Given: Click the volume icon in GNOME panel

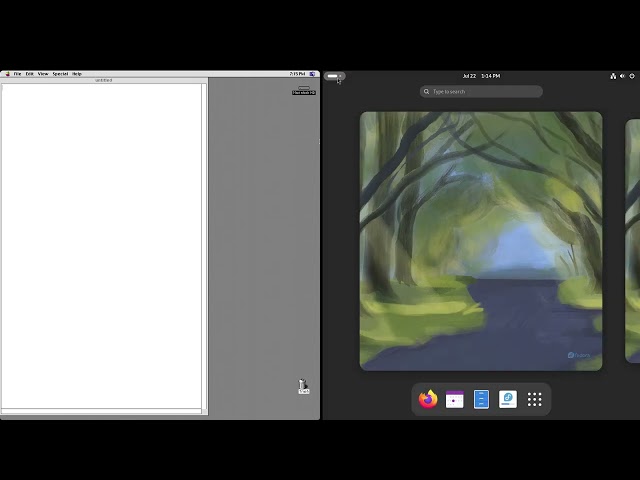Looking at the screenshot, I should coord(622,76).
